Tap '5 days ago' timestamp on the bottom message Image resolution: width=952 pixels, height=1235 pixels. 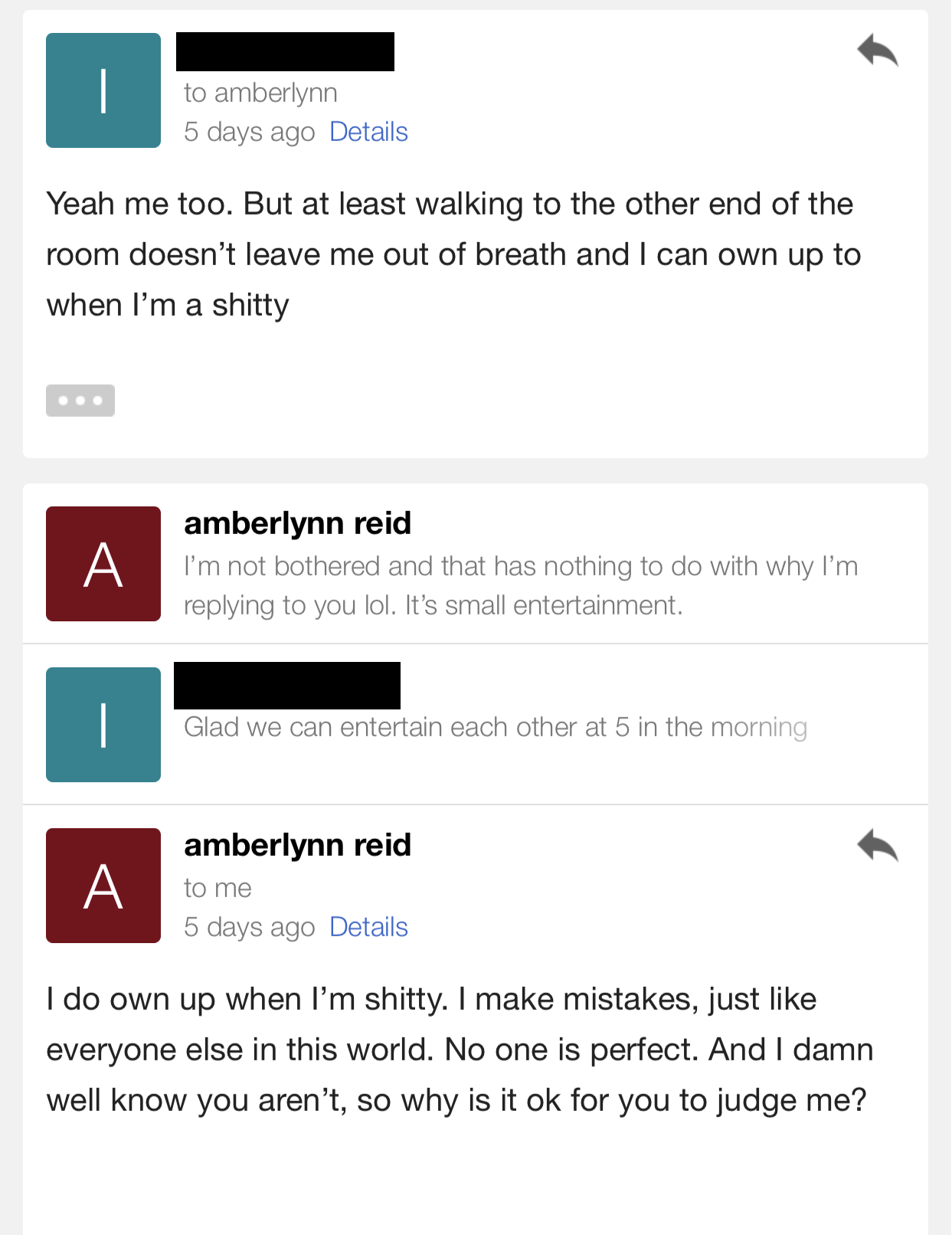coord(249,927)
